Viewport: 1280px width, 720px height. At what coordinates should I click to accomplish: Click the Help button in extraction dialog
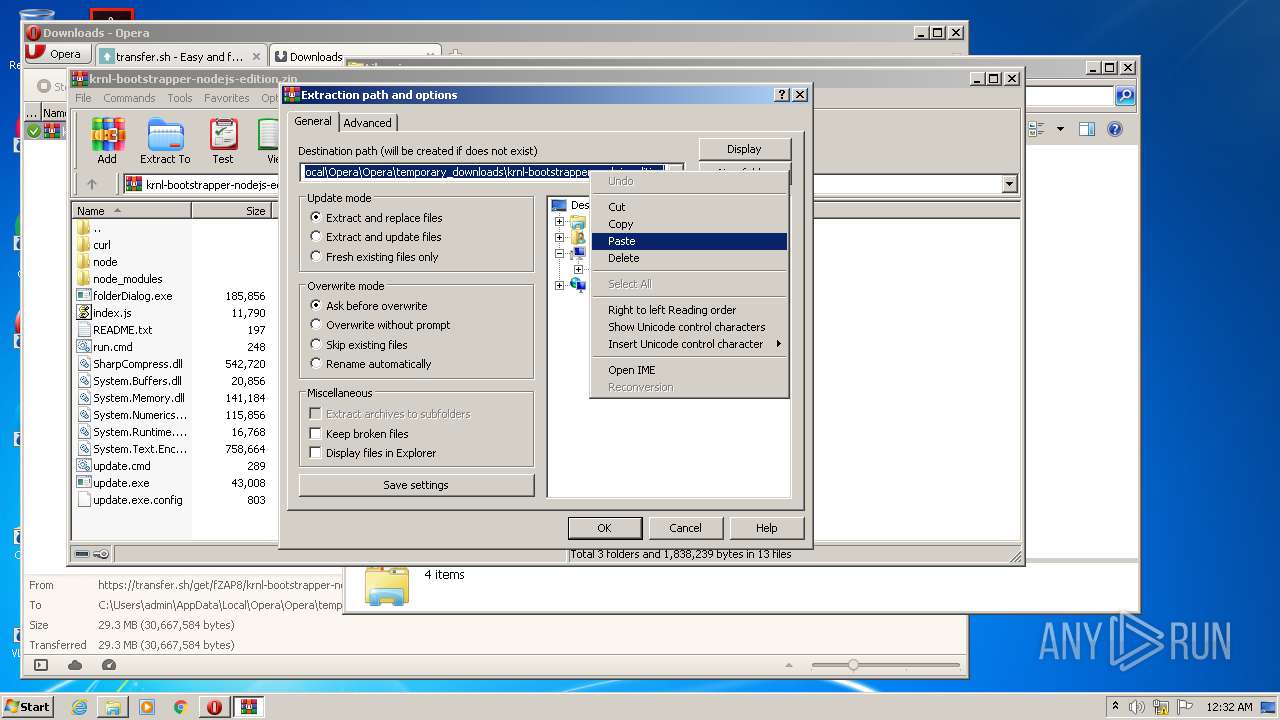(766, 528)
